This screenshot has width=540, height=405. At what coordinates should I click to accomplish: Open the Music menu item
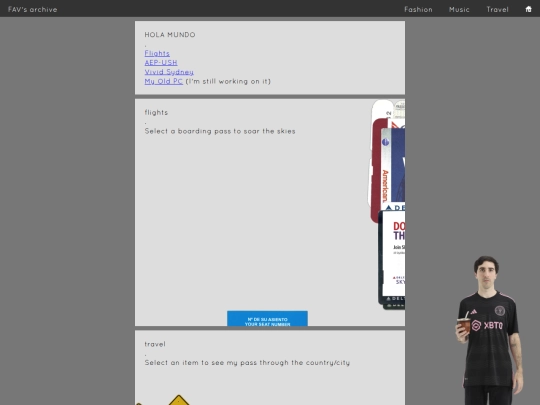coord(459,10)
